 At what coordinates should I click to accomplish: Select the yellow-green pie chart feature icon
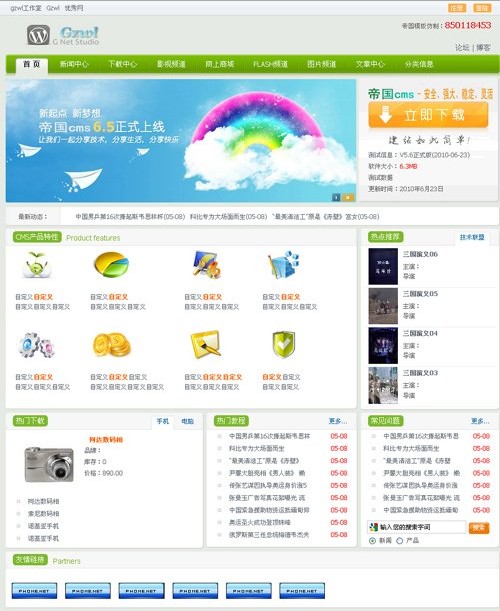click(x=111, y=264)
